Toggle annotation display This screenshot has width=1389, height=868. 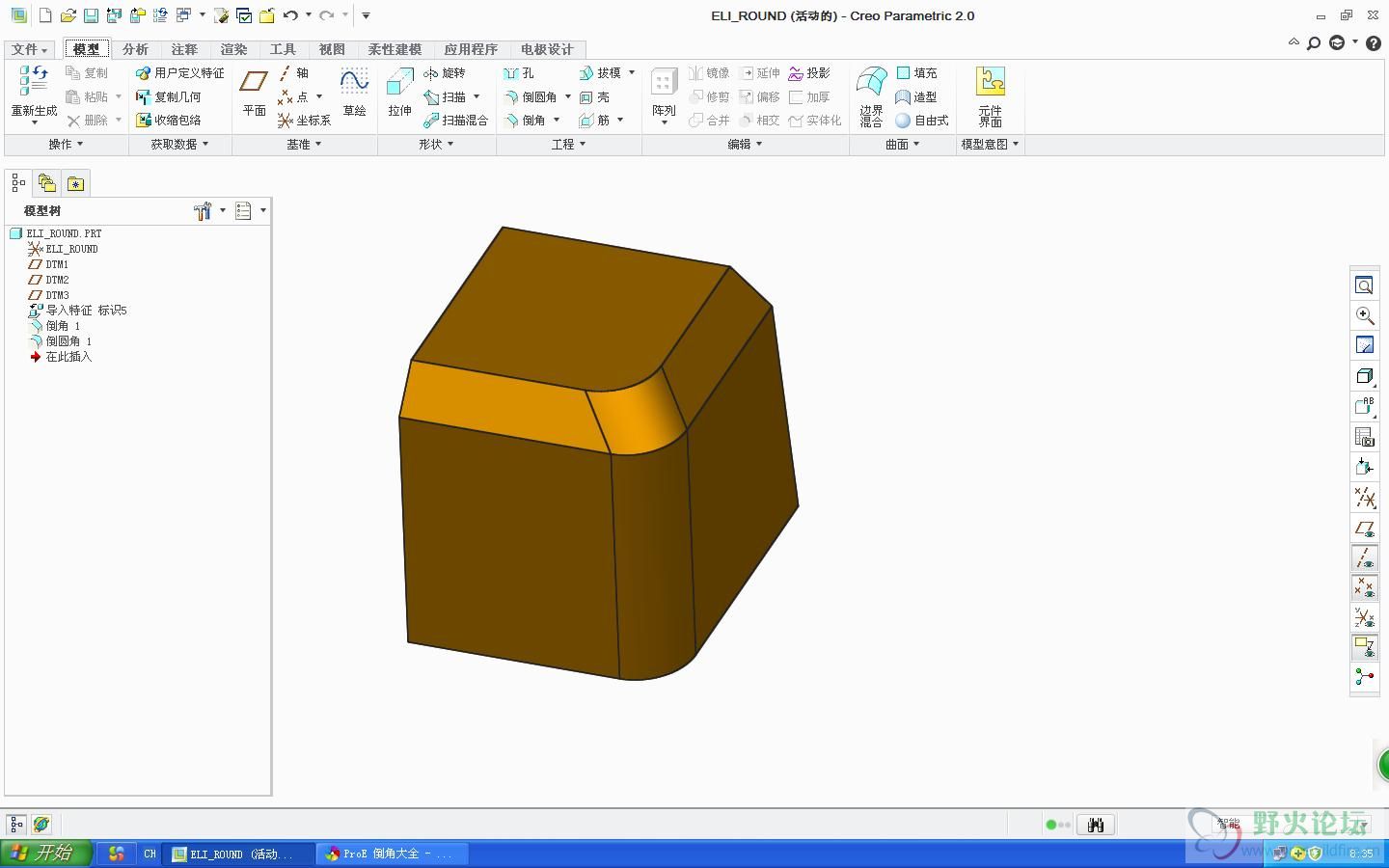coord(1364,647)
